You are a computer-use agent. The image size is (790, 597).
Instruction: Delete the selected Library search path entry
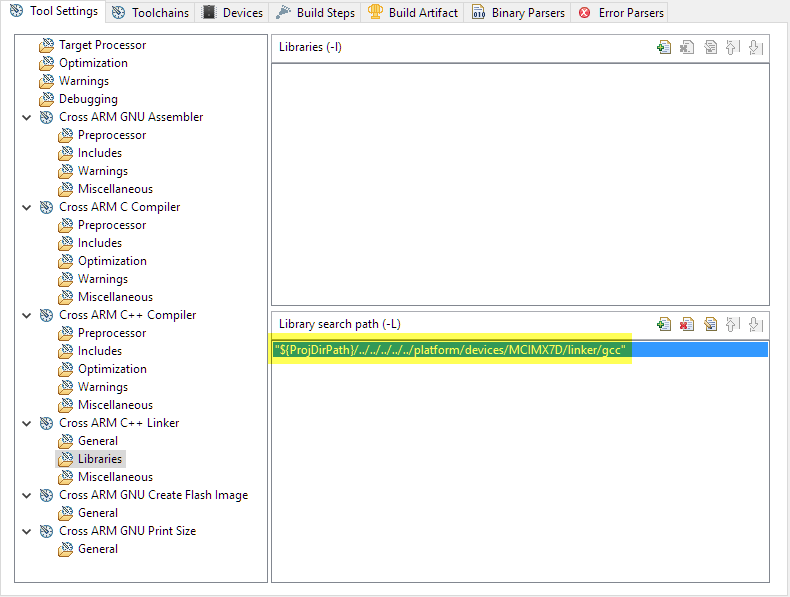[687, 324]
